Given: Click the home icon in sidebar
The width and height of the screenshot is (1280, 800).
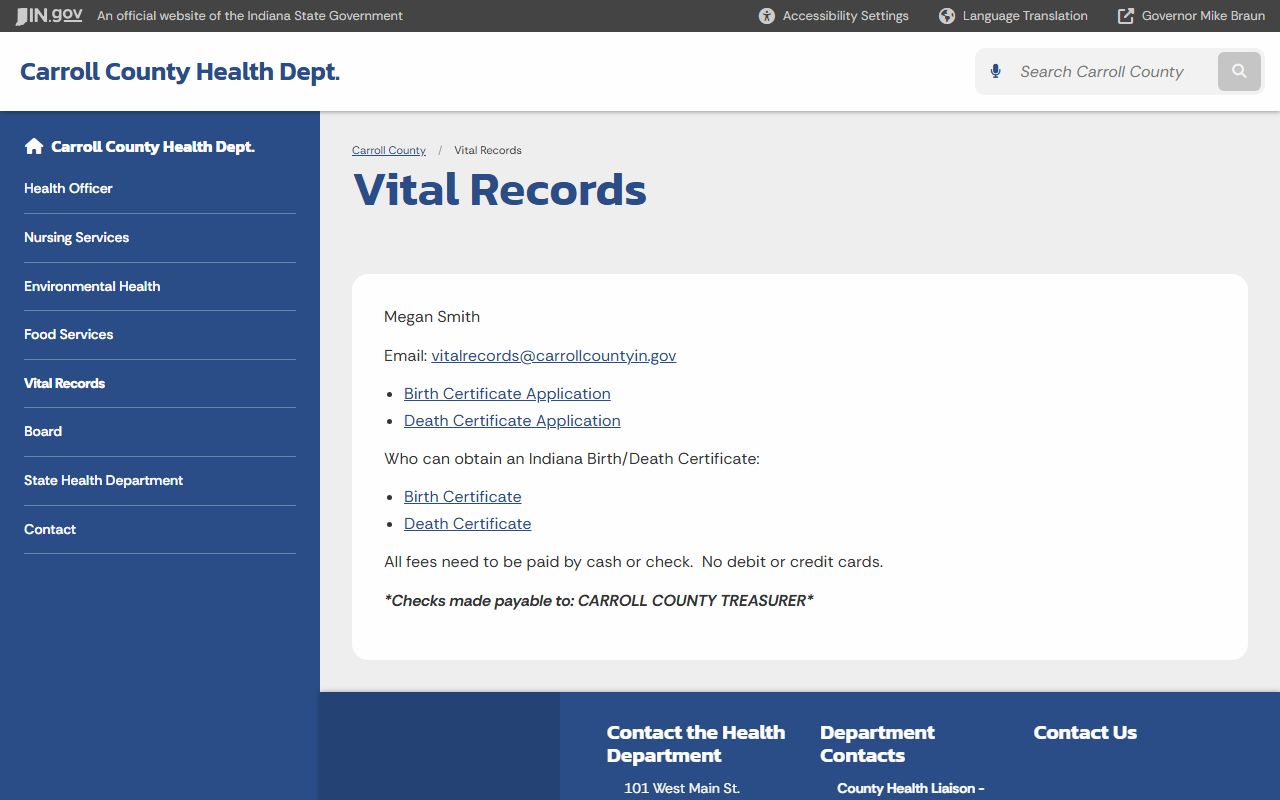Looking at the screenshot, I should (34, 146).
